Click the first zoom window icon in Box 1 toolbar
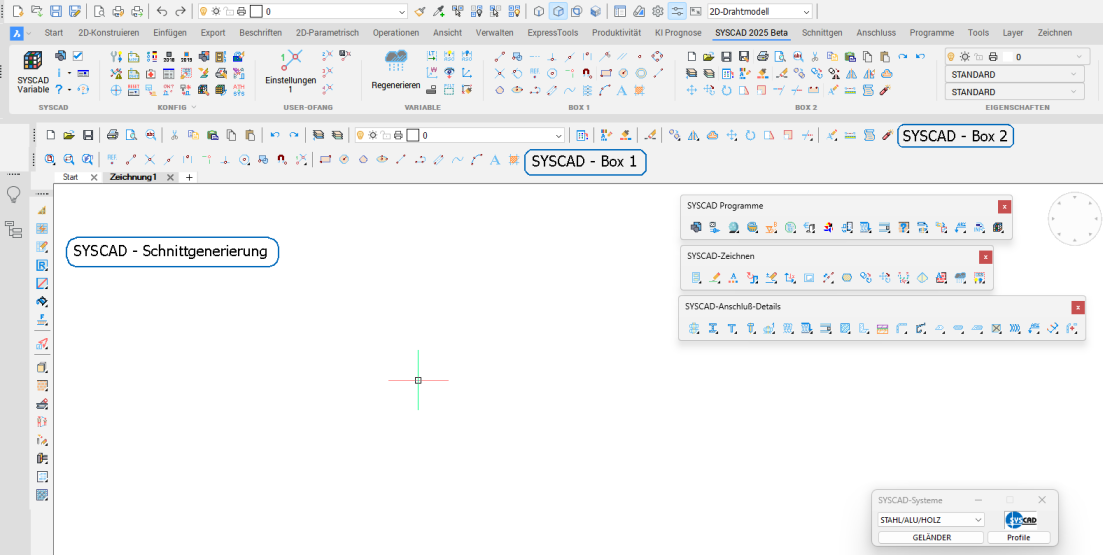This screenshot has width=1103, height=555. point(50,160)
